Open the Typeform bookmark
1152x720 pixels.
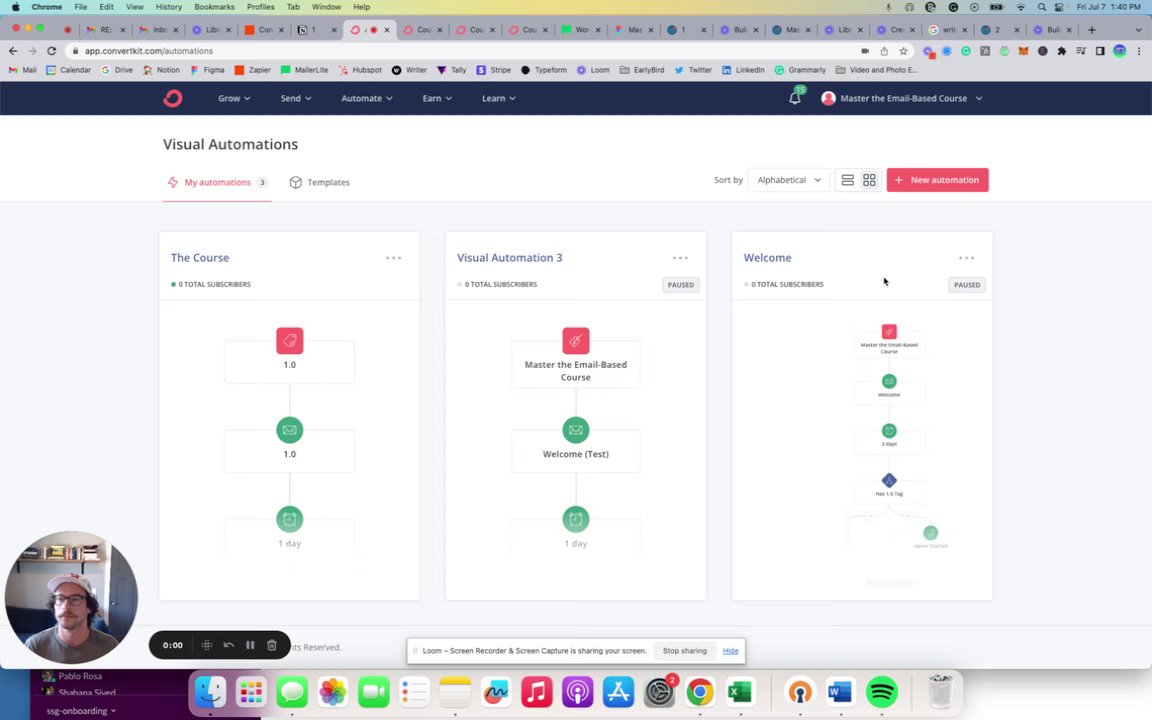[x=544, y=70]
